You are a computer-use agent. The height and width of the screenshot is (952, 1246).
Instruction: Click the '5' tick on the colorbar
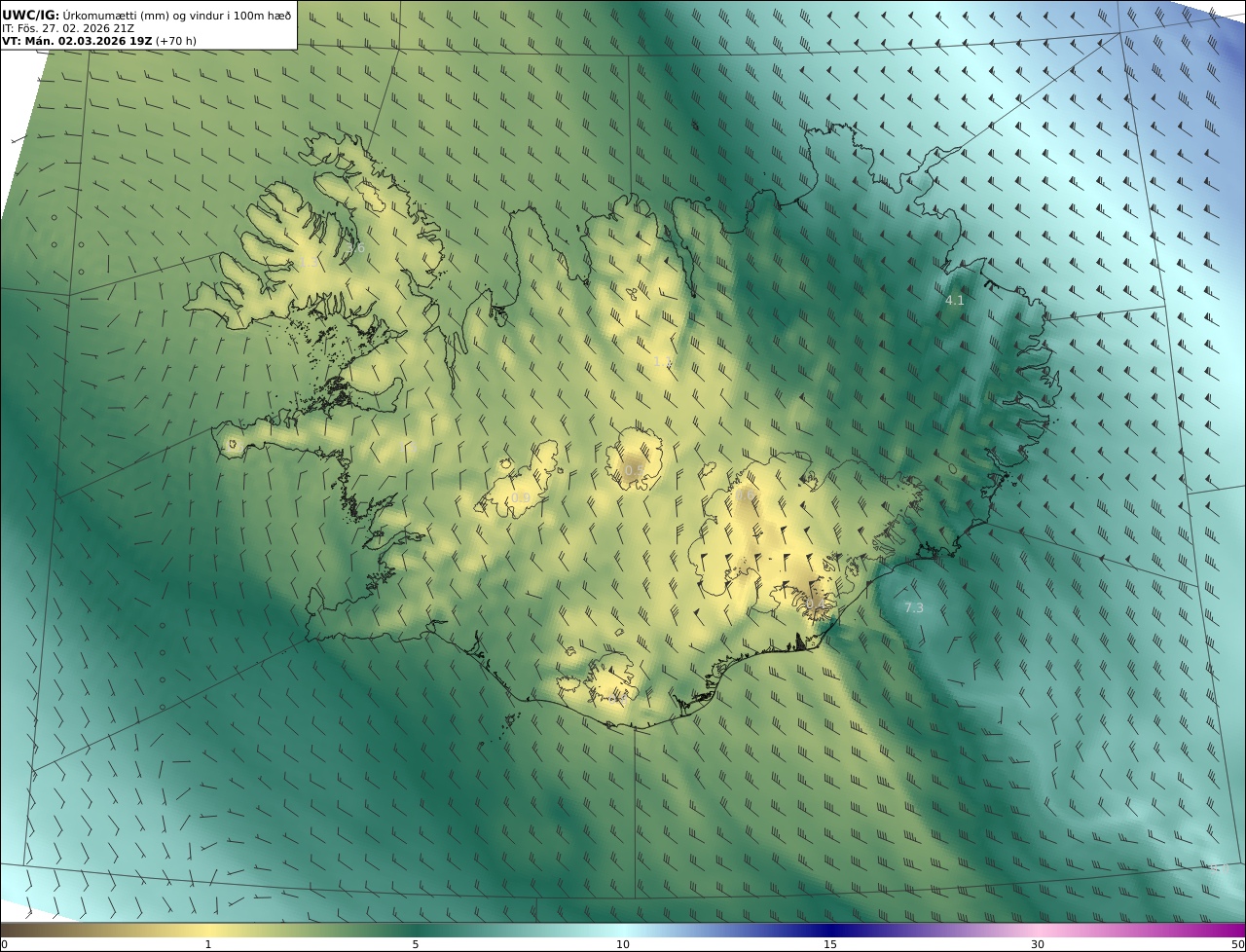coord(416,944)
